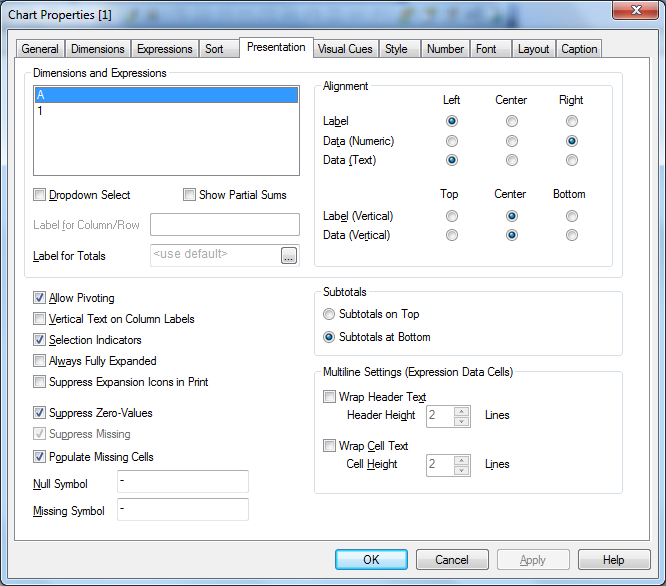The image size is (666, 586).
Task: Choose Subtotals at Bottom
Action: coord(329,337)
